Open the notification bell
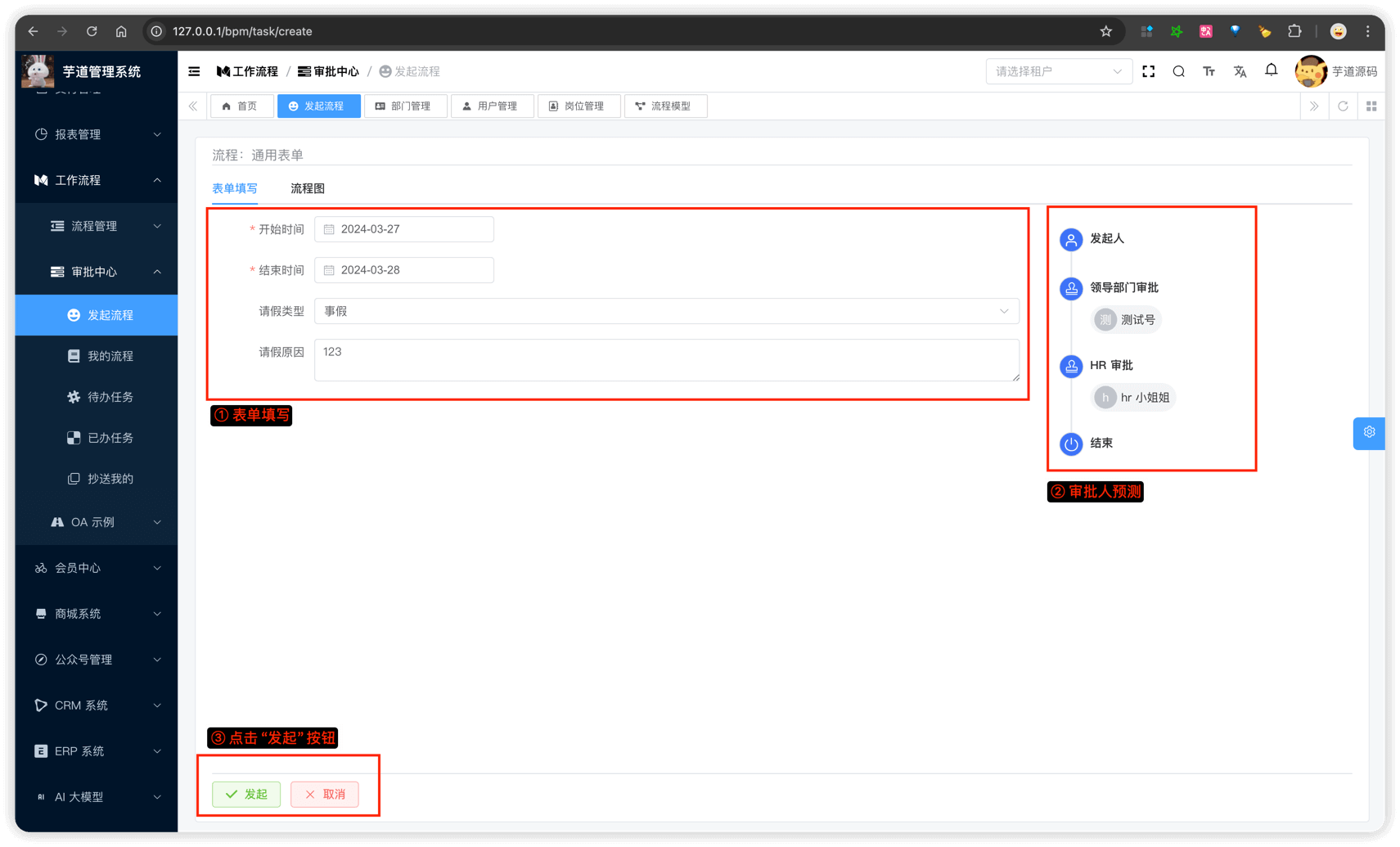Image resolution: width=1400 pixels, height=847 pixels. [1271, 70]
